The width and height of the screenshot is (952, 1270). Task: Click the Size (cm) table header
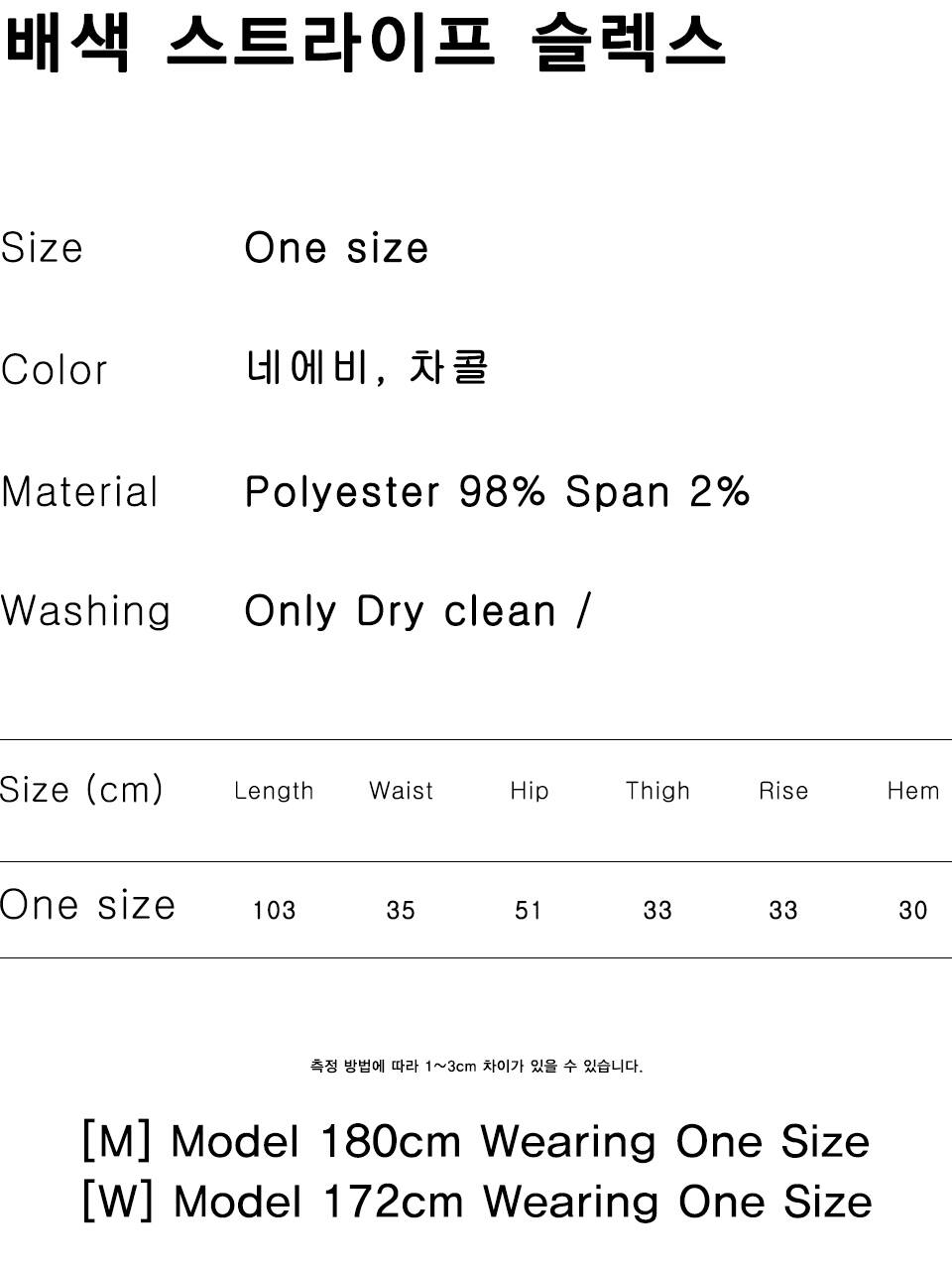pos(81,790)
